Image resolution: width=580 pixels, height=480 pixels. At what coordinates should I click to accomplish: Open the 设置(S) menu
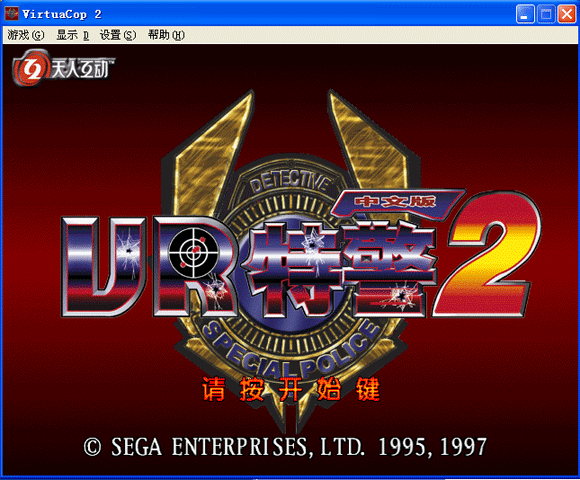pyautogui.click(x=118, y=35)
